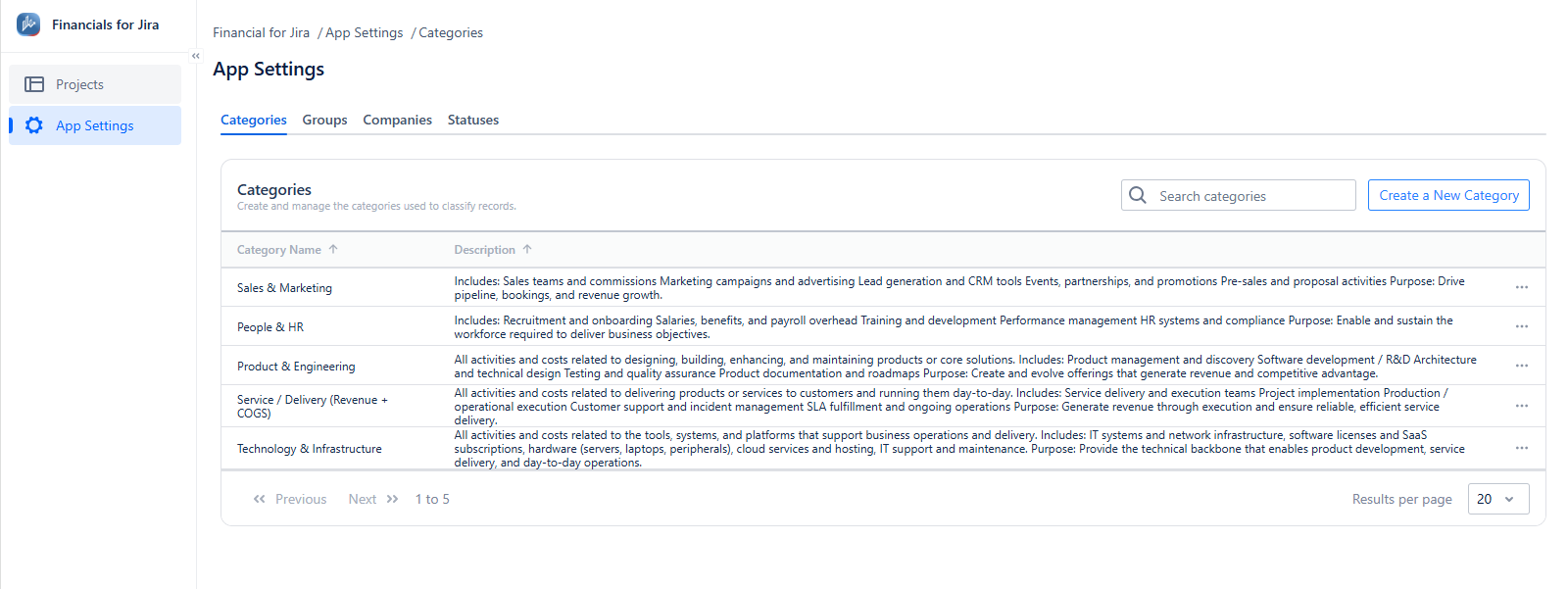This screenshot has width=1568, height=589.
Task: Follow the Financial for Jira breadcrumb link
Action: (261, 32)
